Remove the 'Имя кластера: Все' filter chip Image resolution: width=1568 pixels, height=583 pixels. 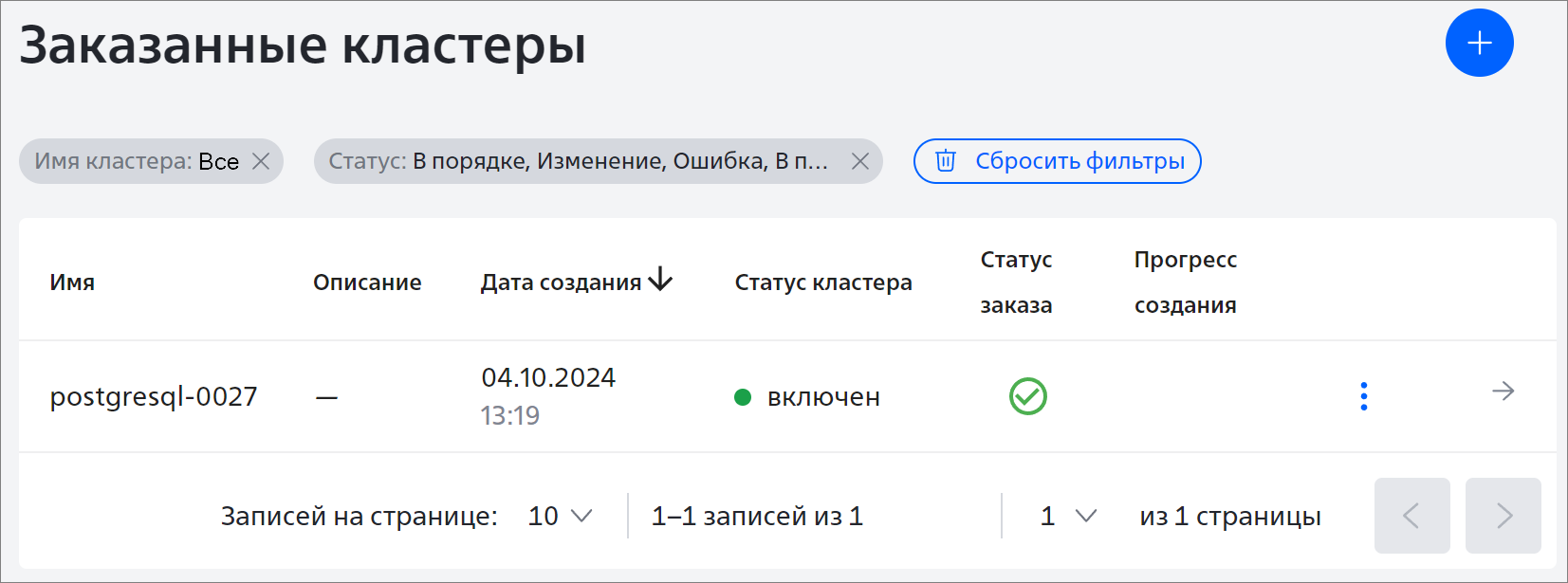coord(261,161)
